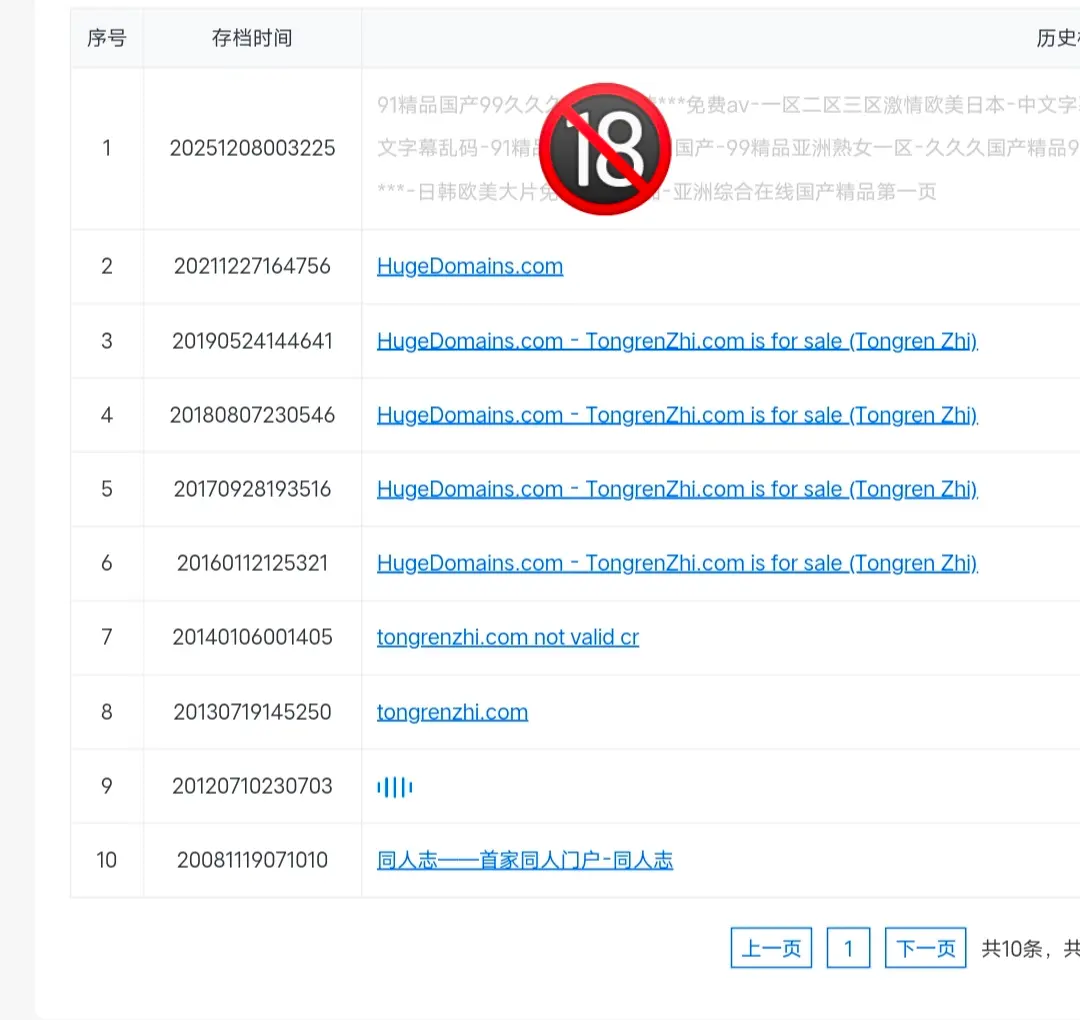Screen dimensions: 1080x1020
Task: Click the 共10条 total count text
Action: coord(1012,949)
